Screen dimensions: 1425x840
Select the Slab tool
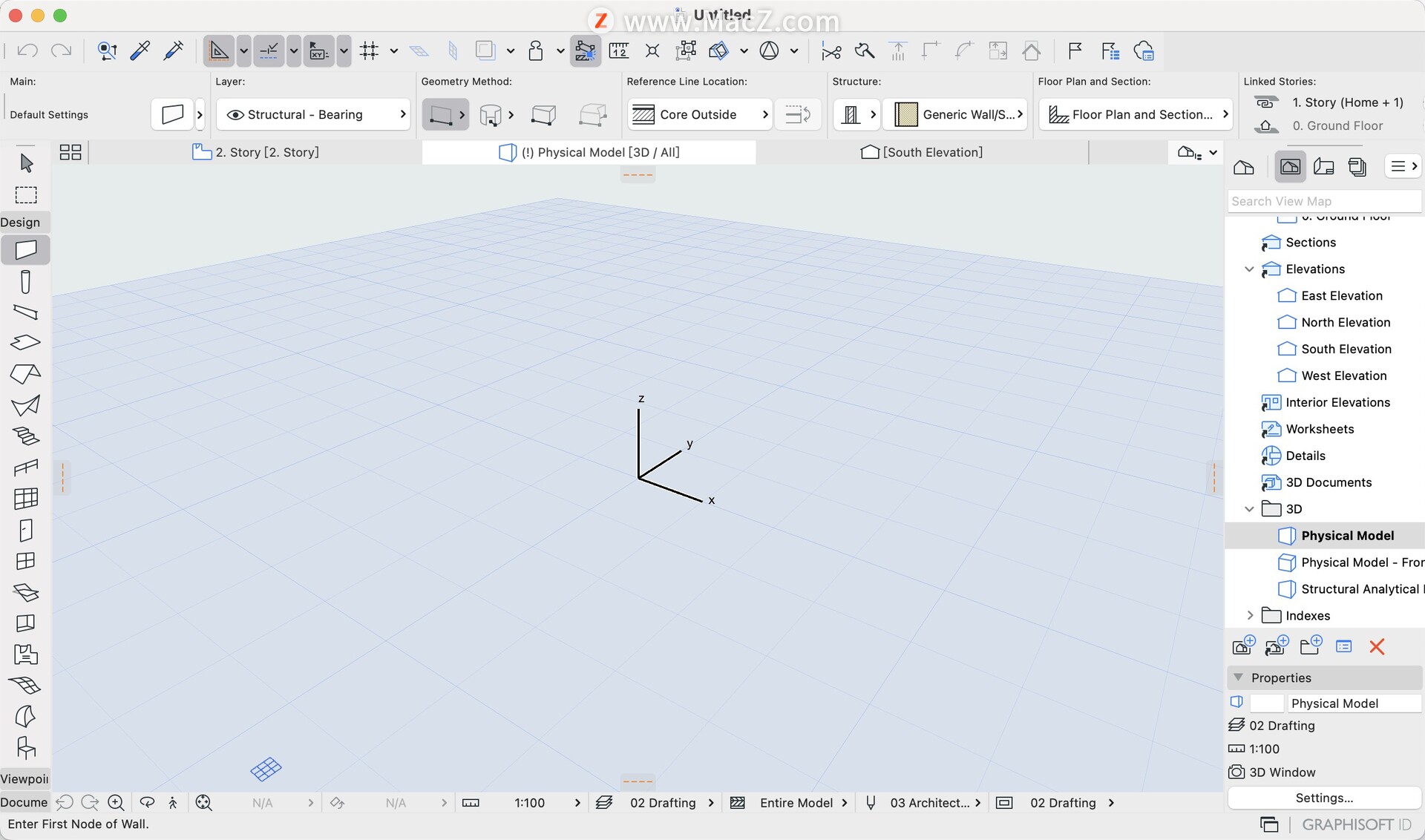tap(26, 343)
